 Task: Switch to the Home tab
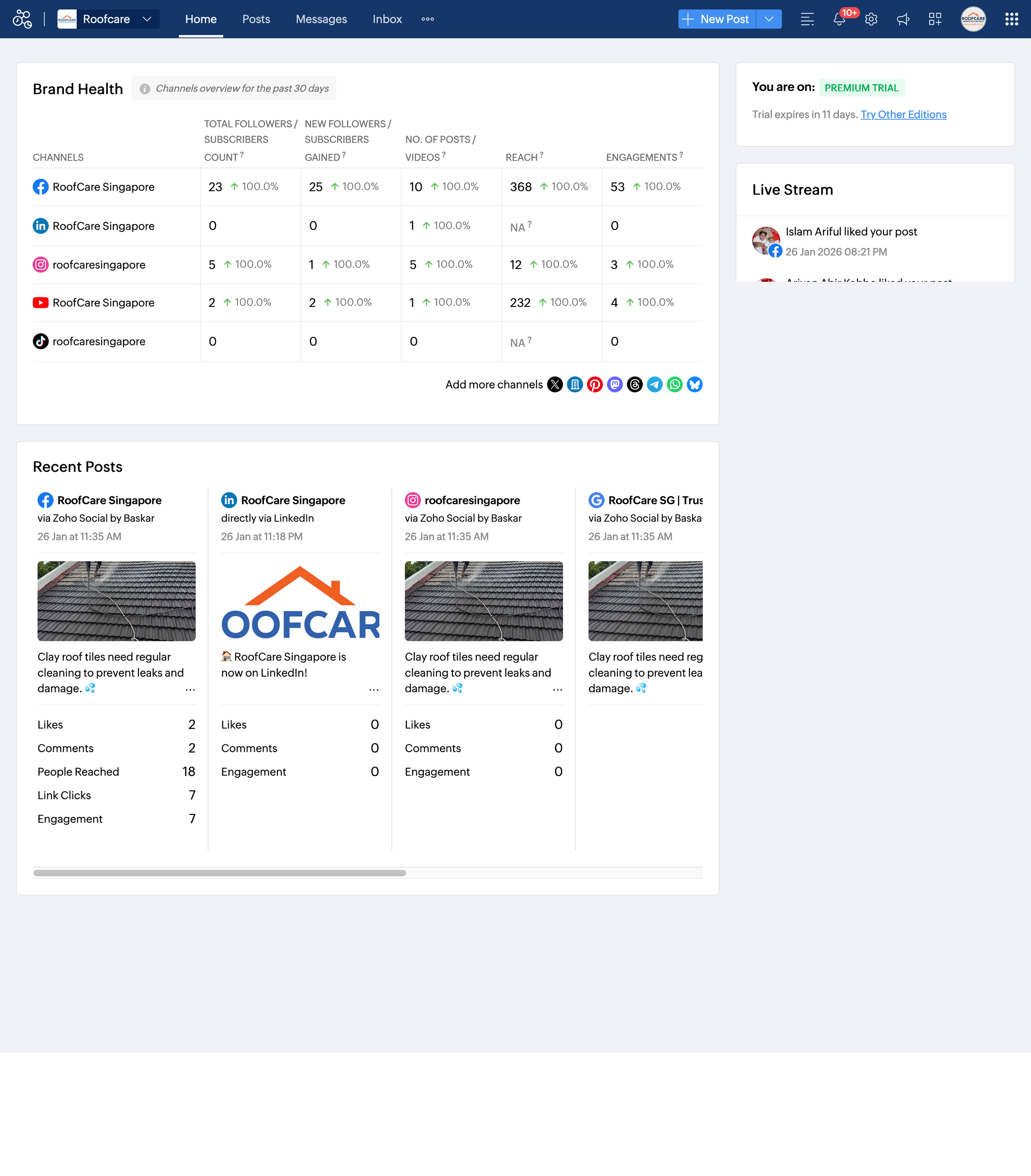pos(201,19)
